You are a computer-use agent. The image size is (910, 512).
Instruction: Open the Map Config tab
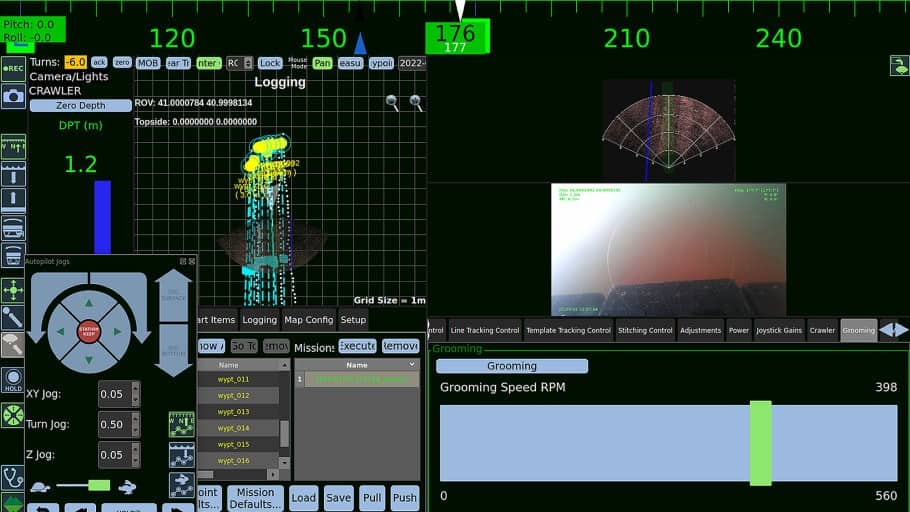[x=308, y=320]
